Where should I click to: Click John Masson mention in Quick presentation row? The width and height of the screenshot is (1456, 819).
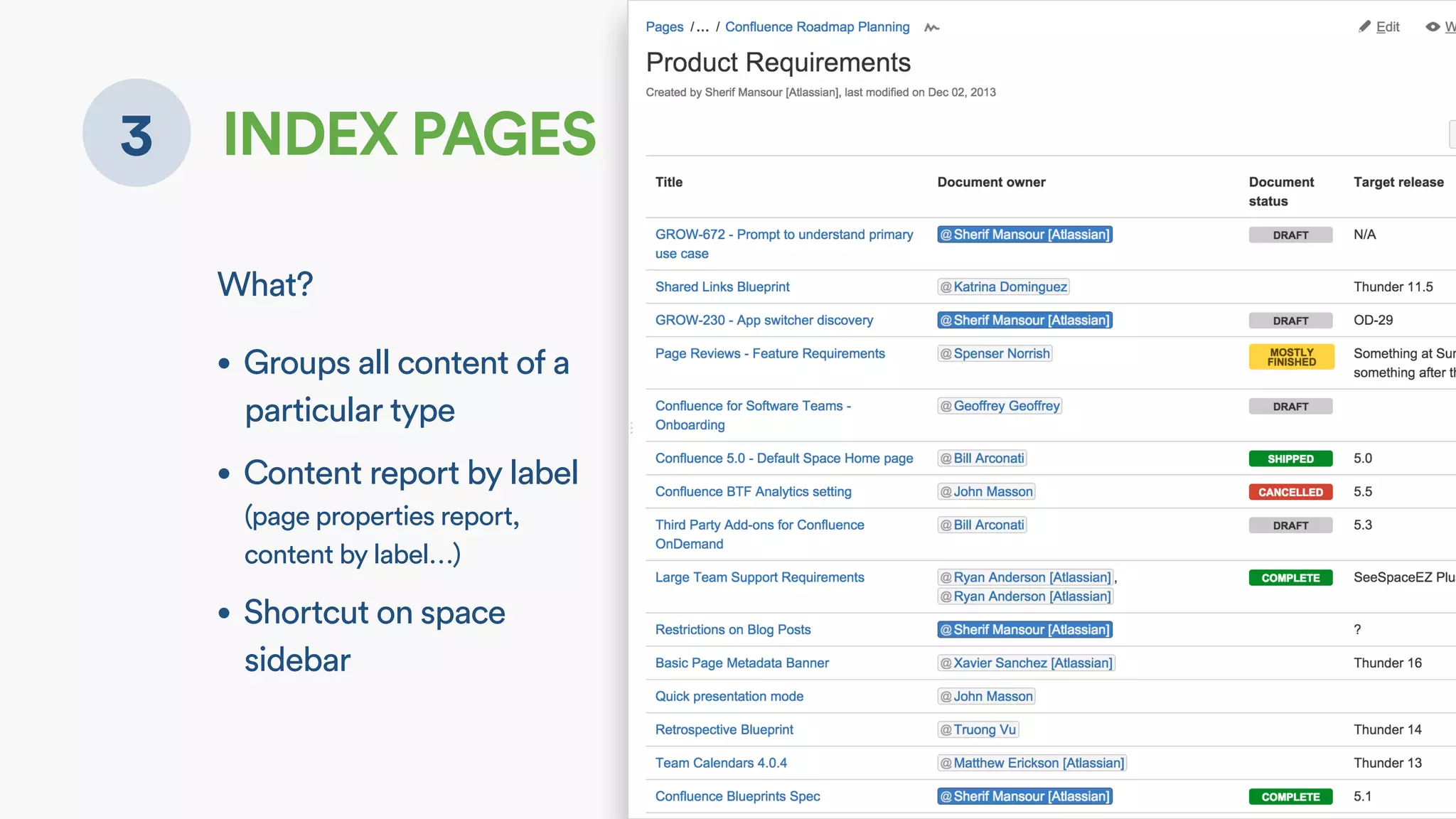pos(986,696)
